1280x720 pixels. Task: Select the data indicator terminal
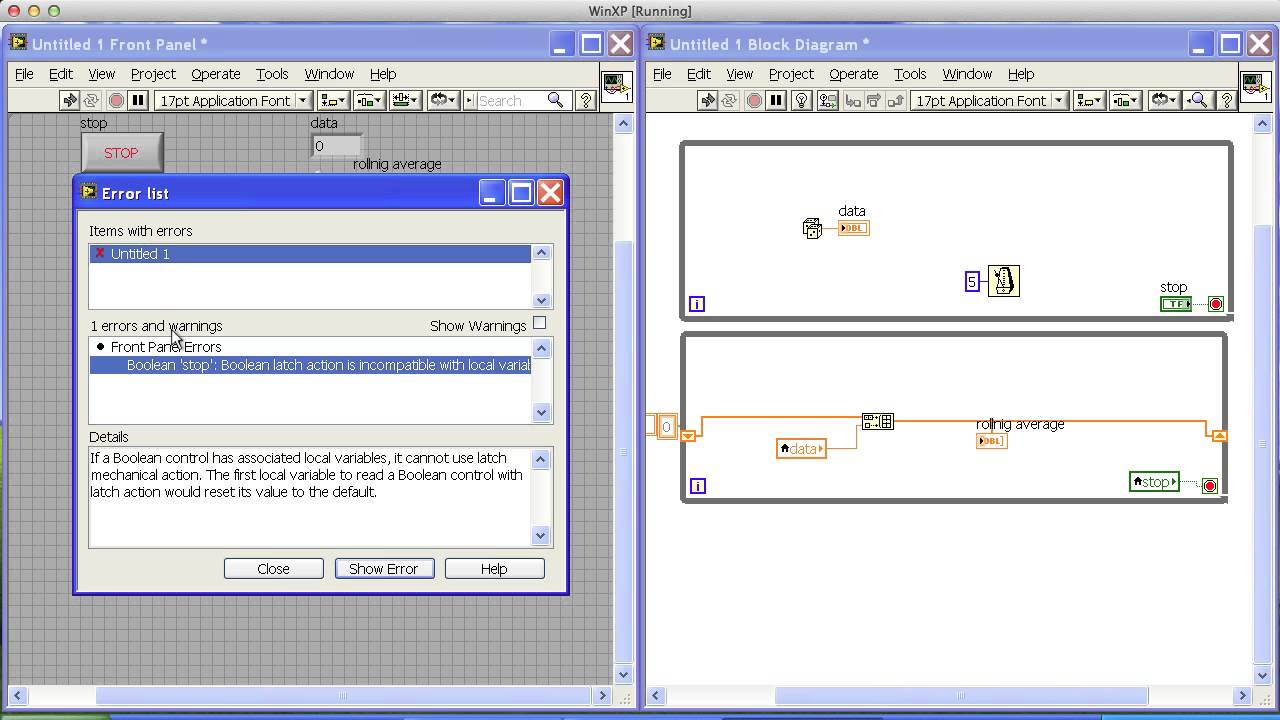point(854,228)
